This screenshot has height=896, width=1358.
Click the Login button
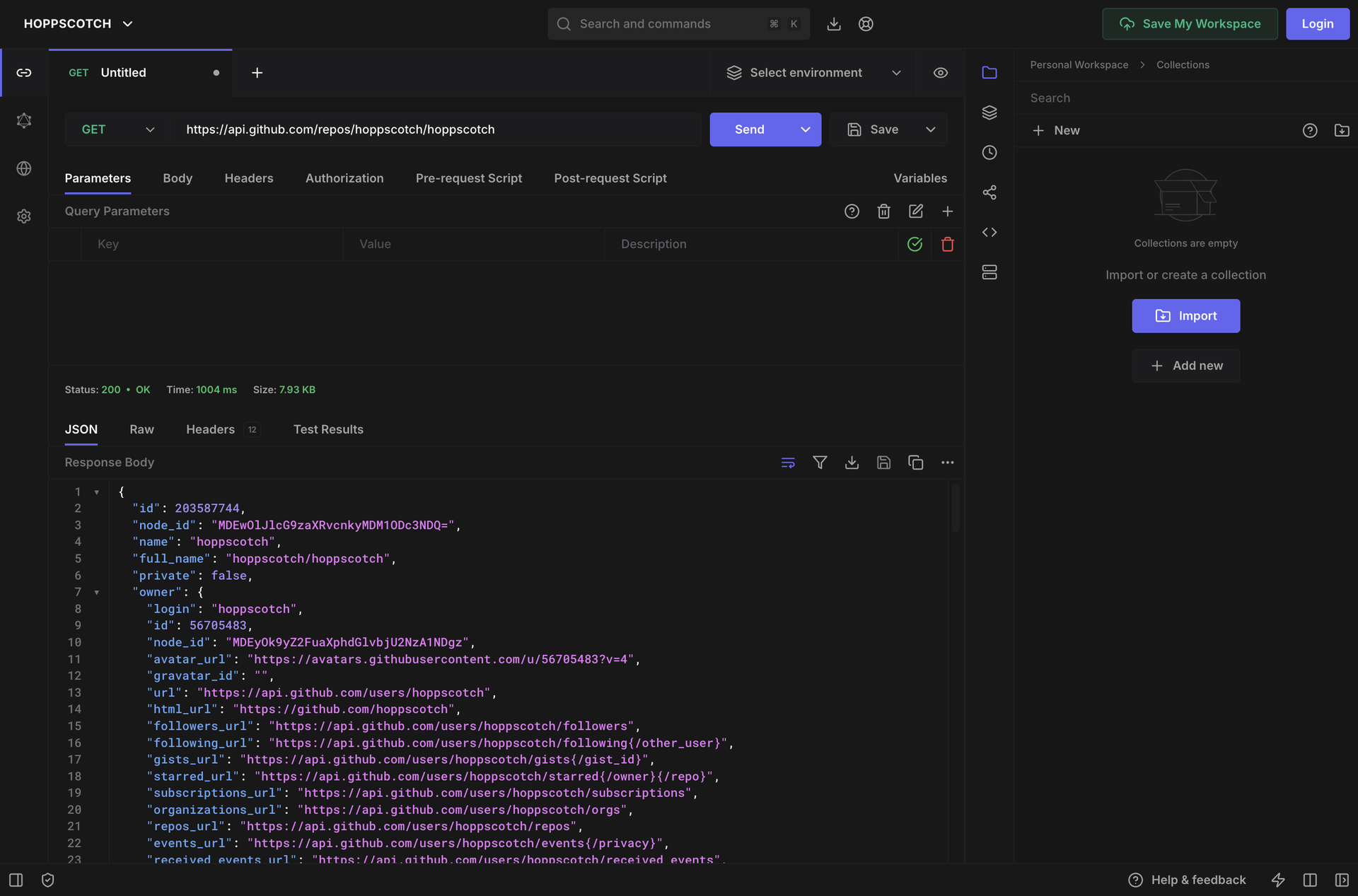coord(1318,24)
